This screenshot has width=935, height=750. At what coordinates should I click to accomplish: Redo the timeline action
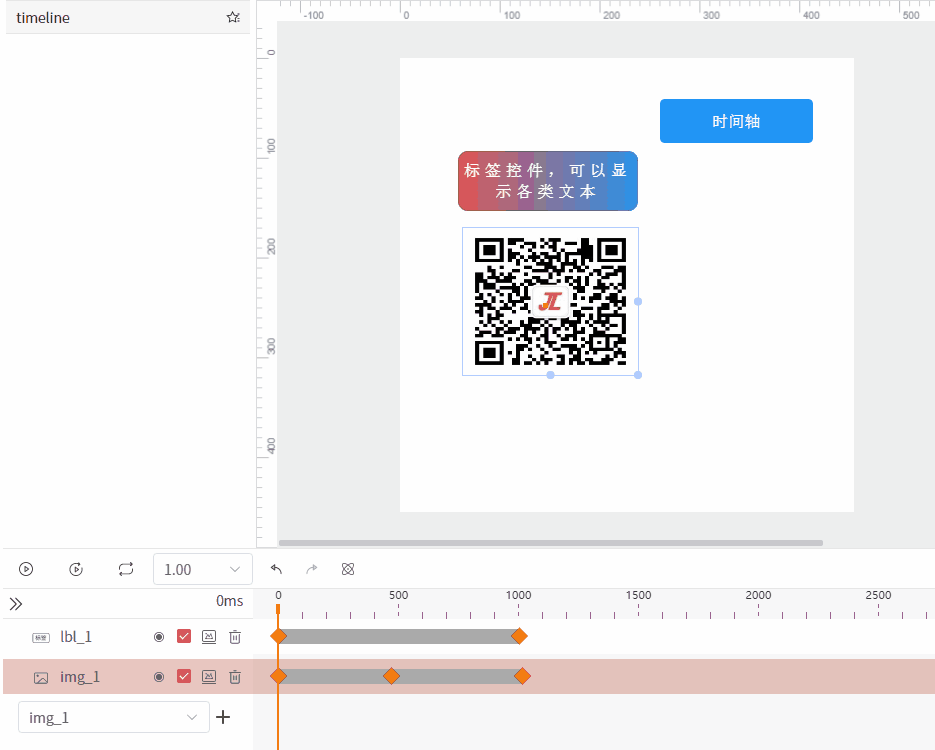(x=311, y=569)
